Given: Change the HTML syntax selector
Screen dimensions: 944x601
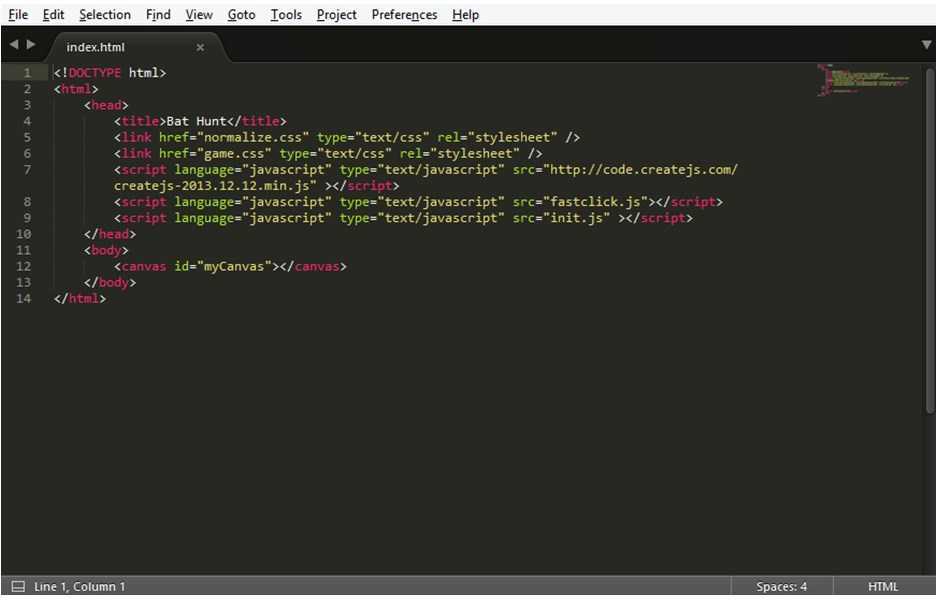Looking at the screenshot, I should [882, 586].
